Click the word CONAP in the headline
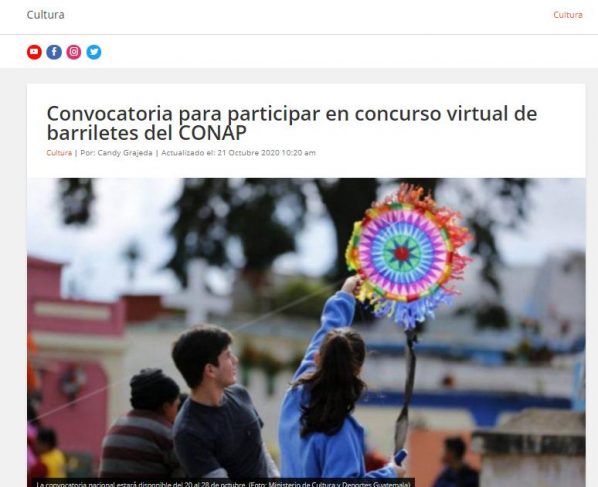598x487 pixels. 212,133
